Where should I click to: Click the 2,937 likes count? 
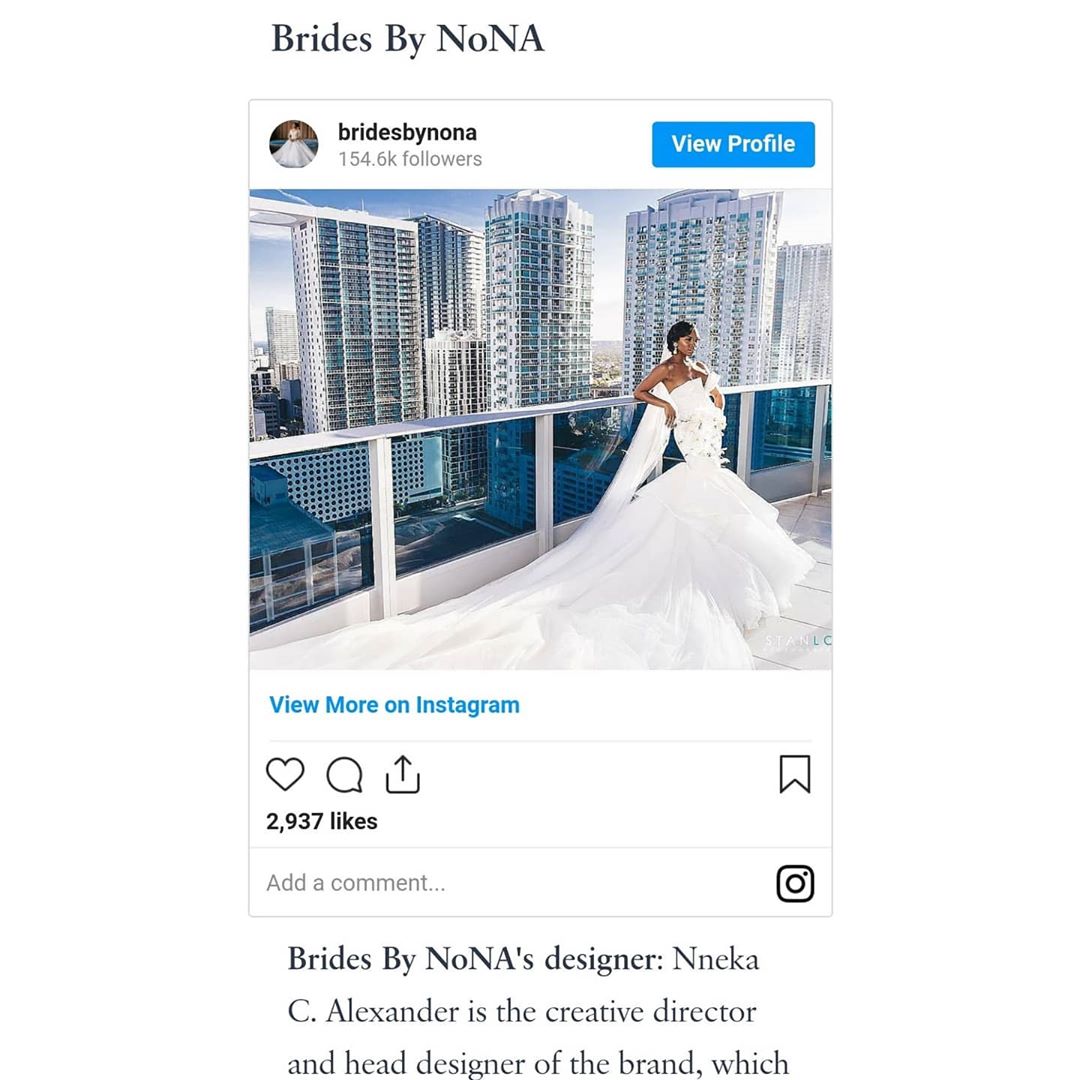pos(322,821)
